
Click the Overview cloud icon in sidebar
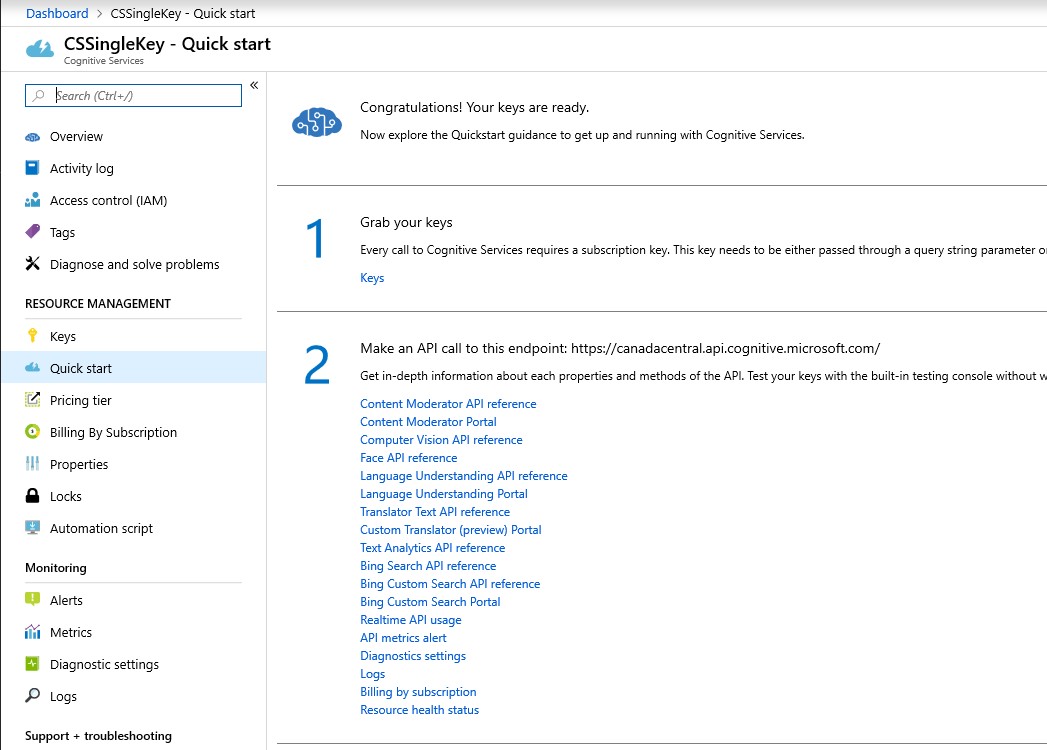[32, 137]
